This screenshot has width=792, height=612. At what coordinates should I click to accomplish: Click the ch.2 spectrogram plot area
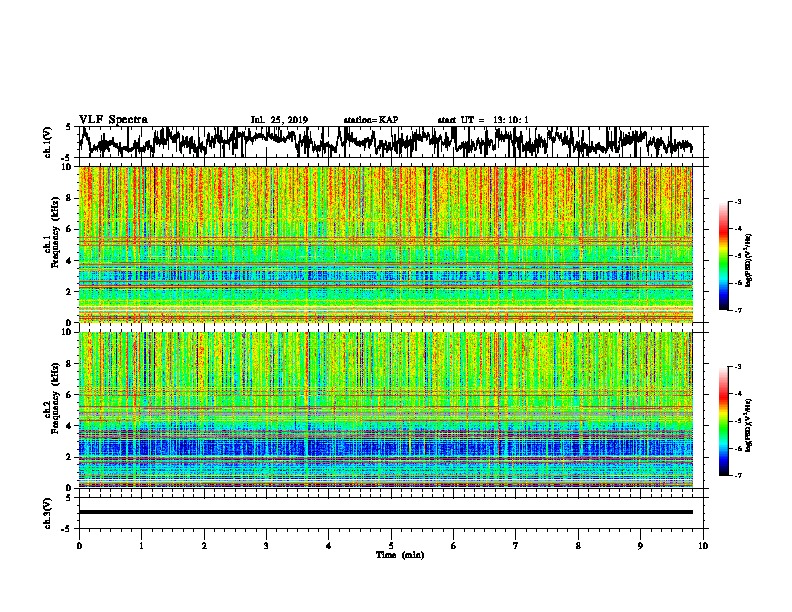[x=386, y=410]
